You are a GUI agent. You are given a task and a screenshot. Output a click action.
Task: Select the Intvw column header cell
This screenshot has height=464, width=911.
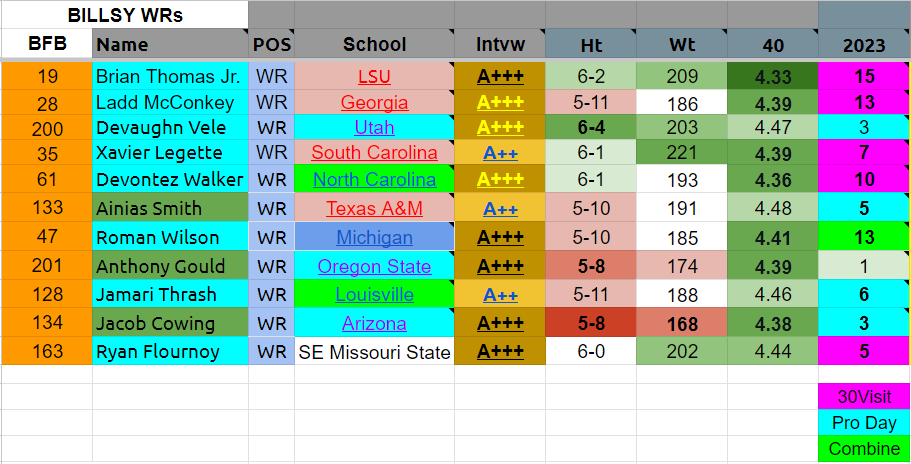(x=500, y=44)
